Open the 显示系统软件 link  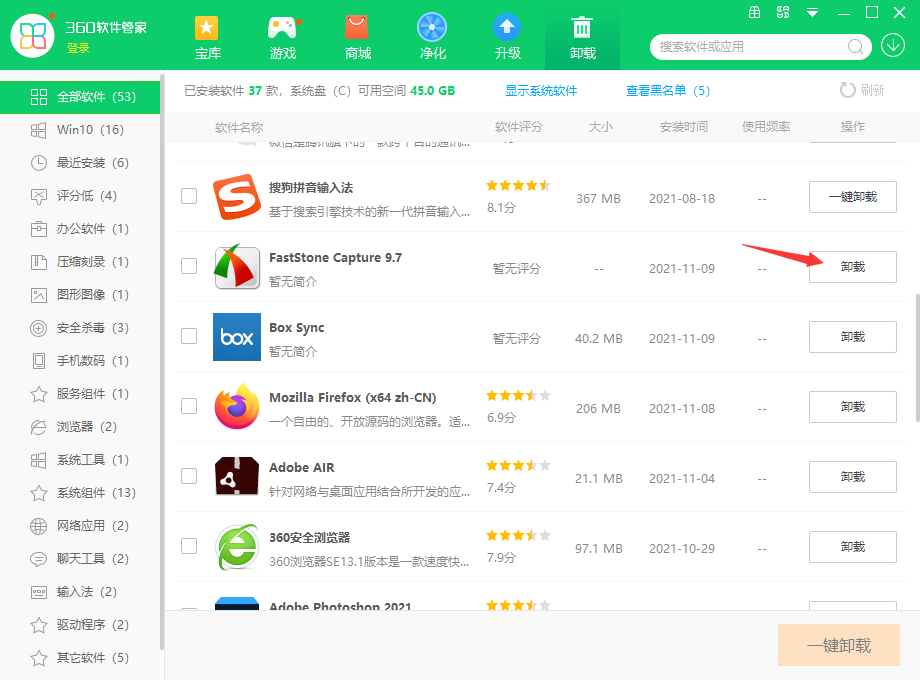point(541,91)
